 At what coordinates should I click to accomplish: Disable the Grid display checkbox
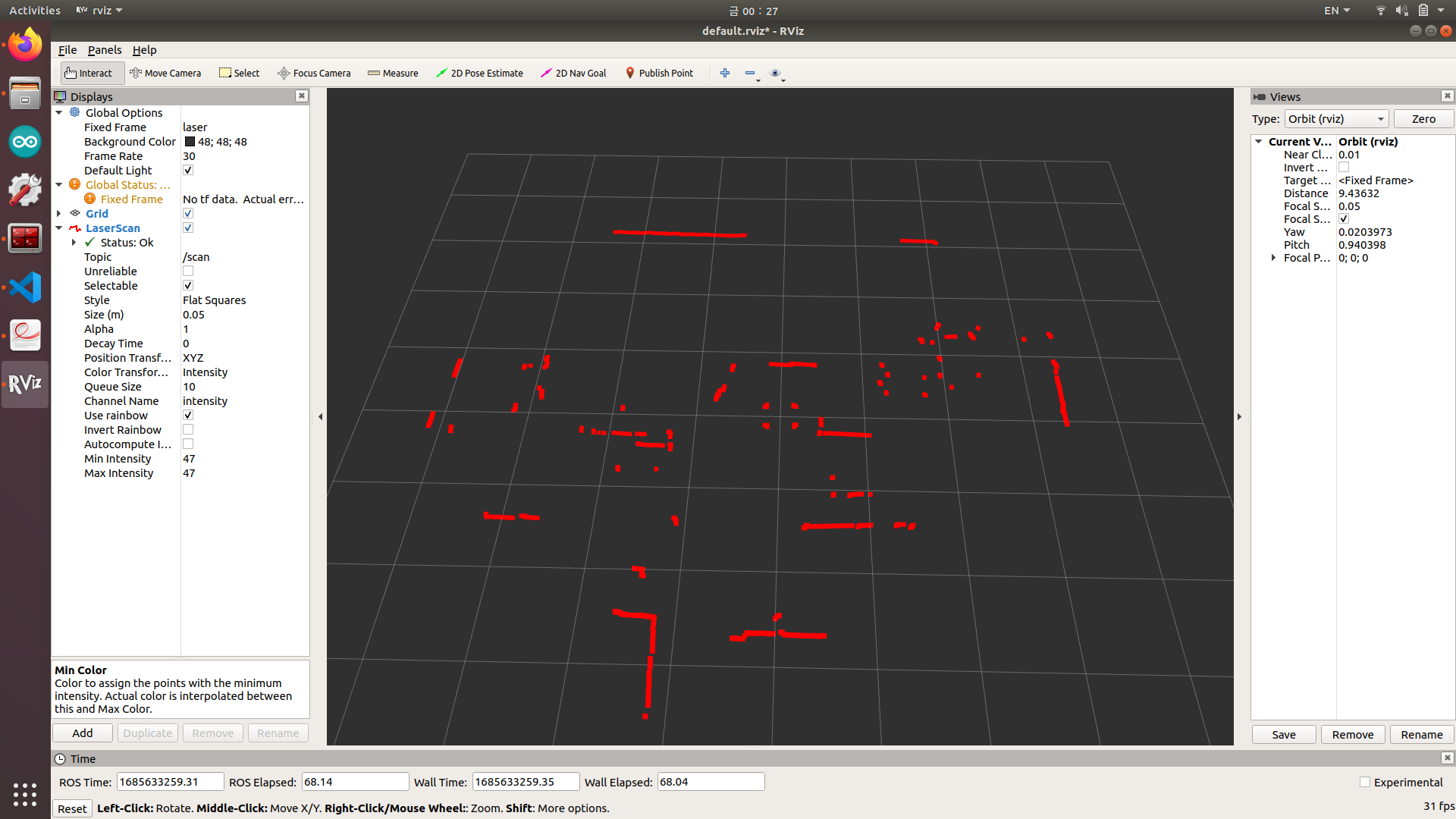point(188,214)
